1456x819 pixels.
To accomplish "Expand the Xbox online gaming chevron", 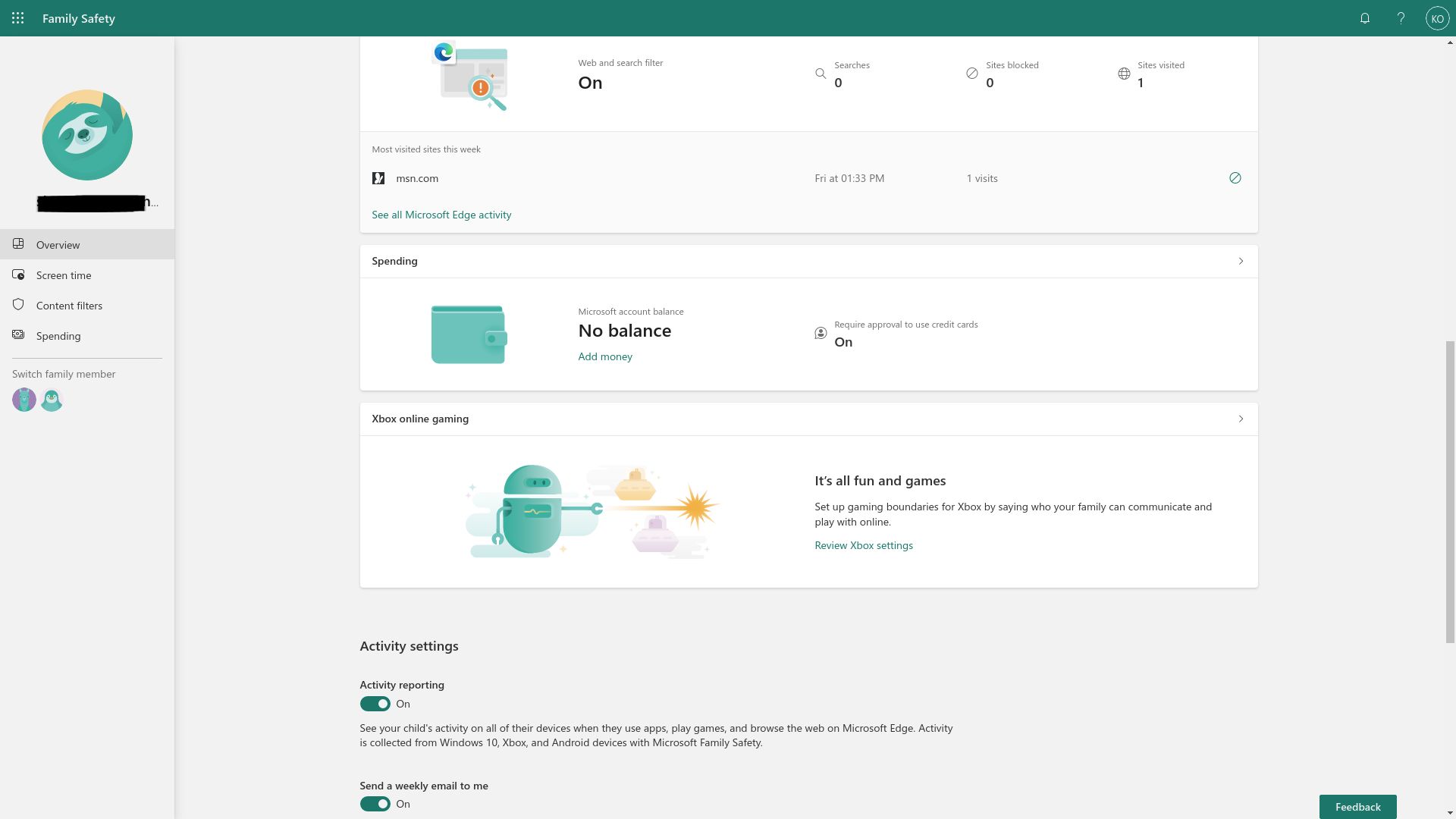I will 1241,419.
